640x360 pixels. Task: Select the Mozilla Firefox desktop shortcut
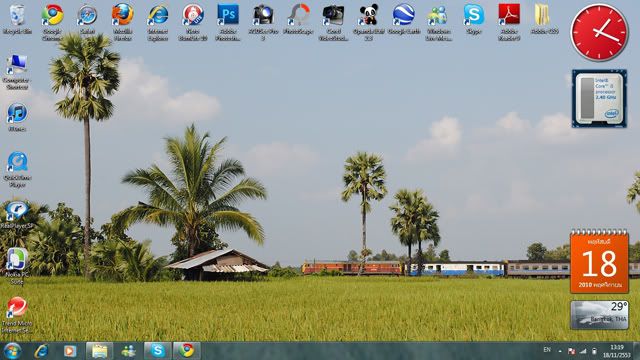coord(122,22)
